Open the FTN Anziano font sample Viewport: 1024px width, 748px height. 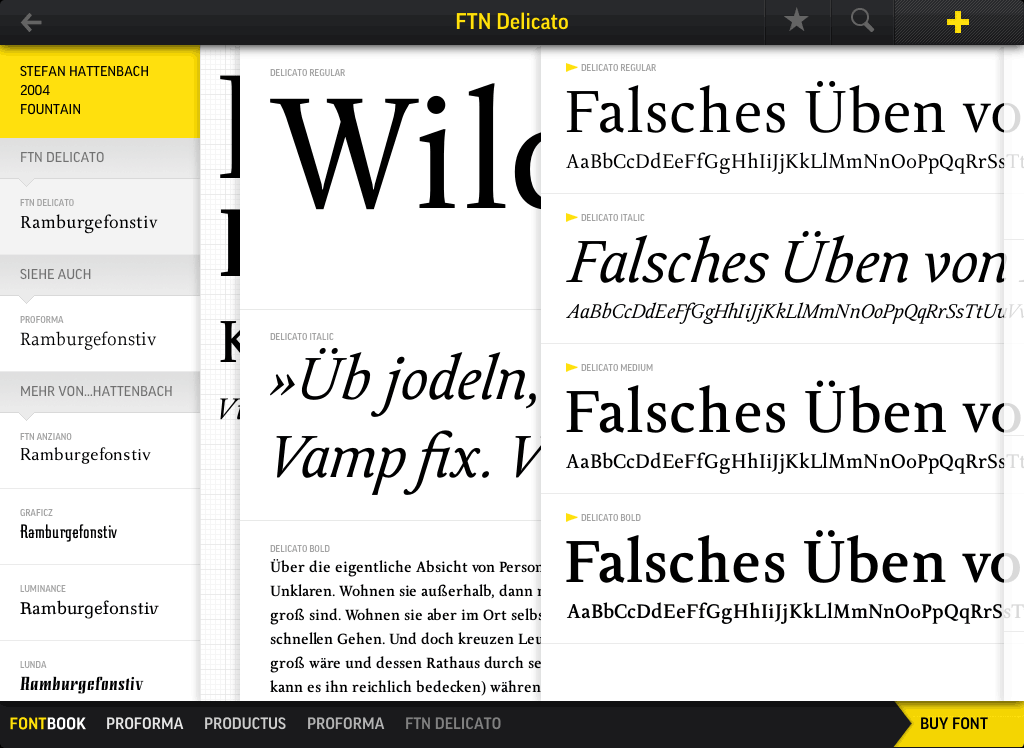click(100, 450)
